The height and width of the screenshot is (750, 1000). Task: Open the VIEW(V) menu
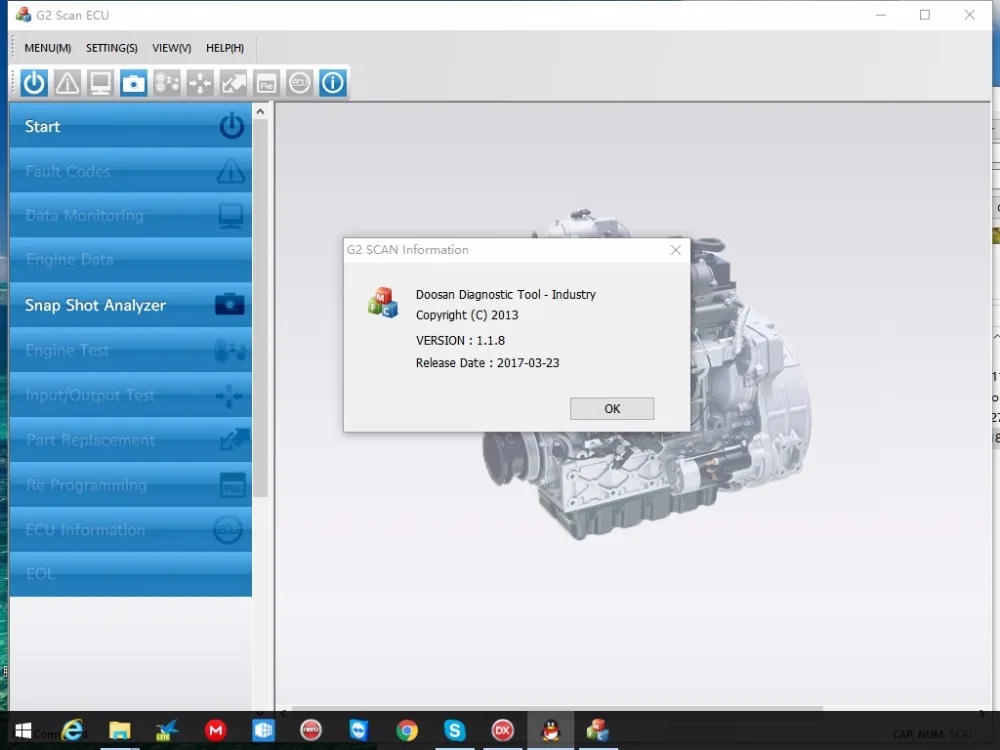coord(170,47)
